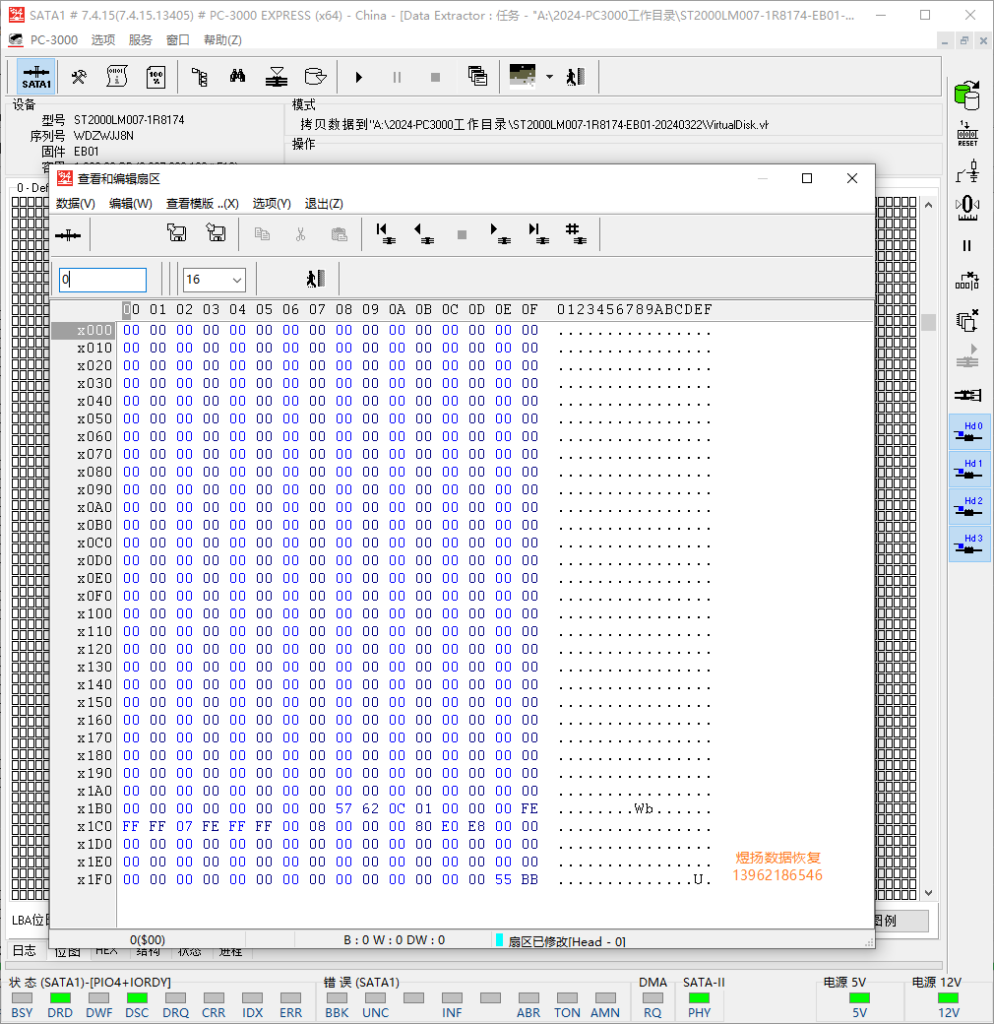Click the binoculars search icon

[238, 77]
